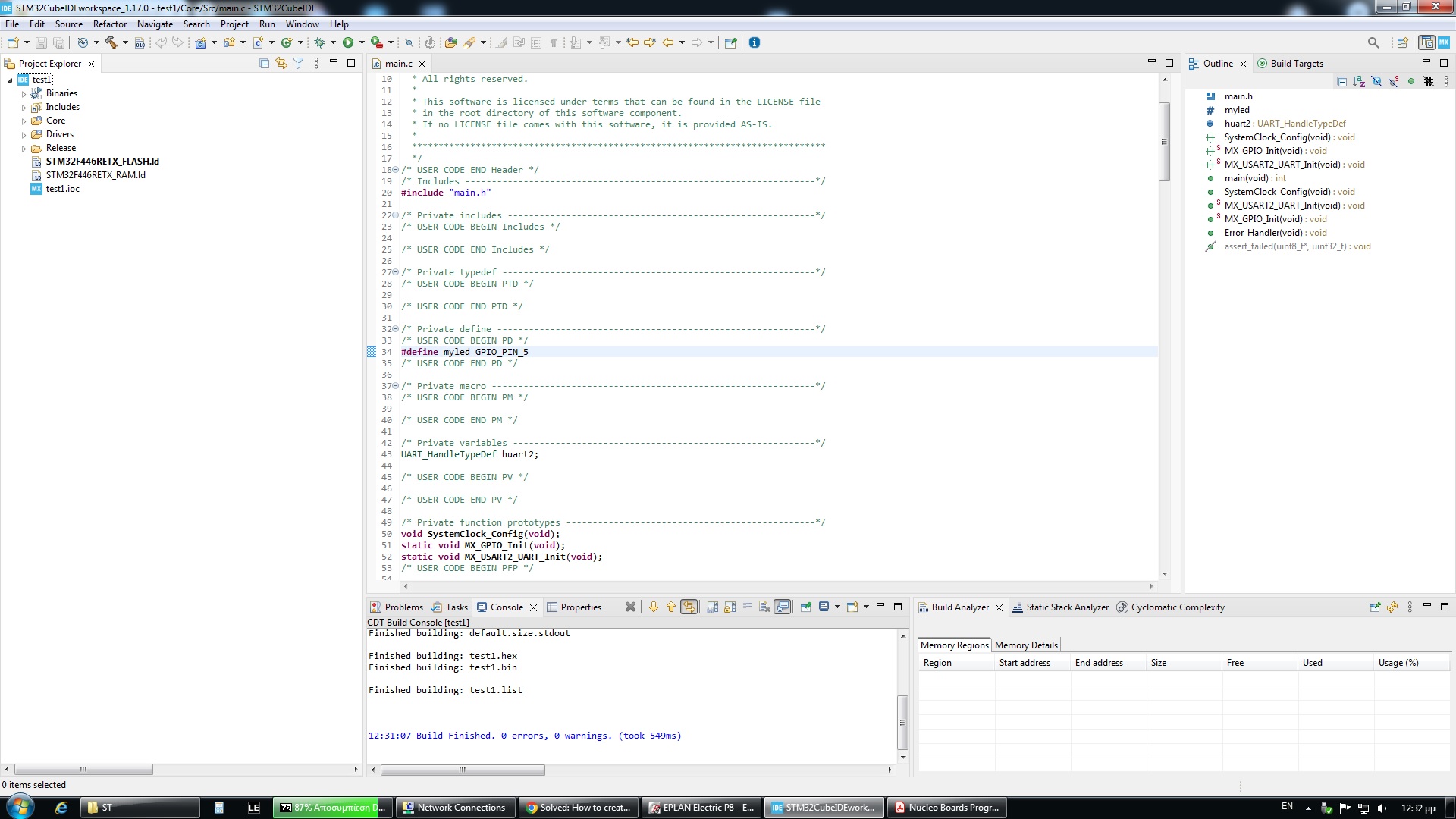Image resolution: width=1456 pixels, height=819 pixels.
Task: Remove launch with gray X in Console toolbar
Action: pos(630,607)
